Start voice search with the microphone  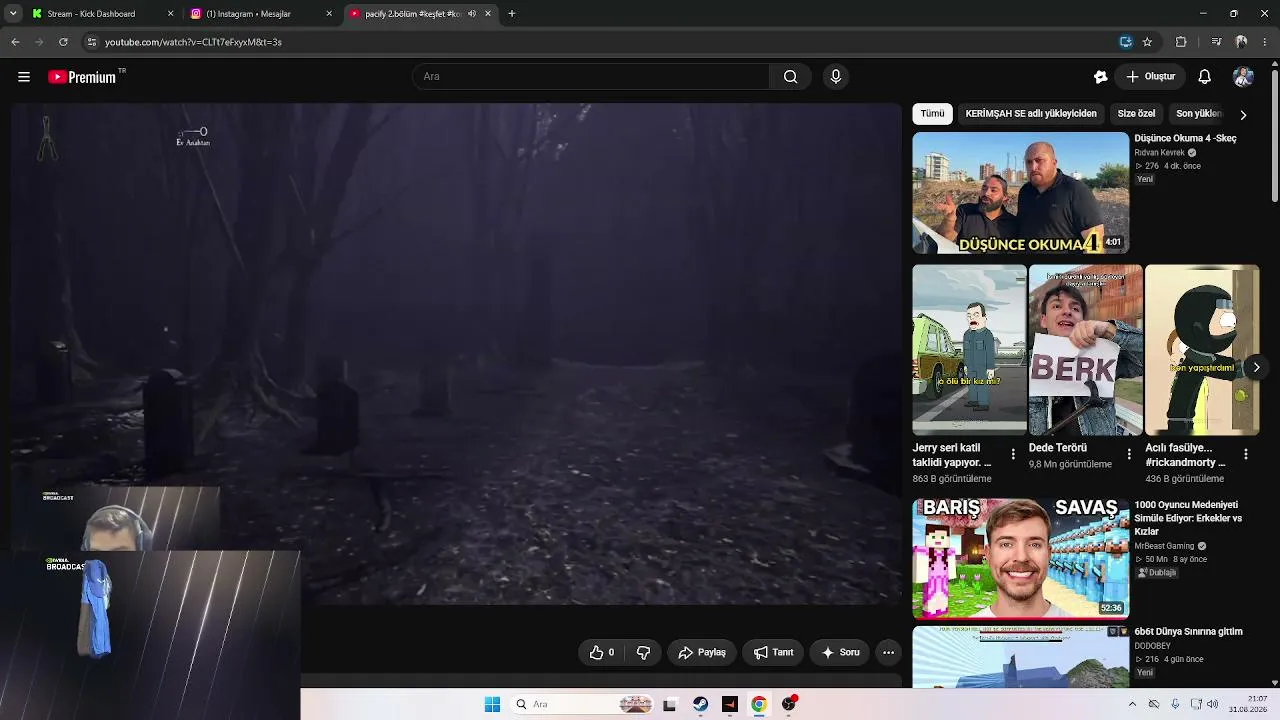(x=836, y=77)
